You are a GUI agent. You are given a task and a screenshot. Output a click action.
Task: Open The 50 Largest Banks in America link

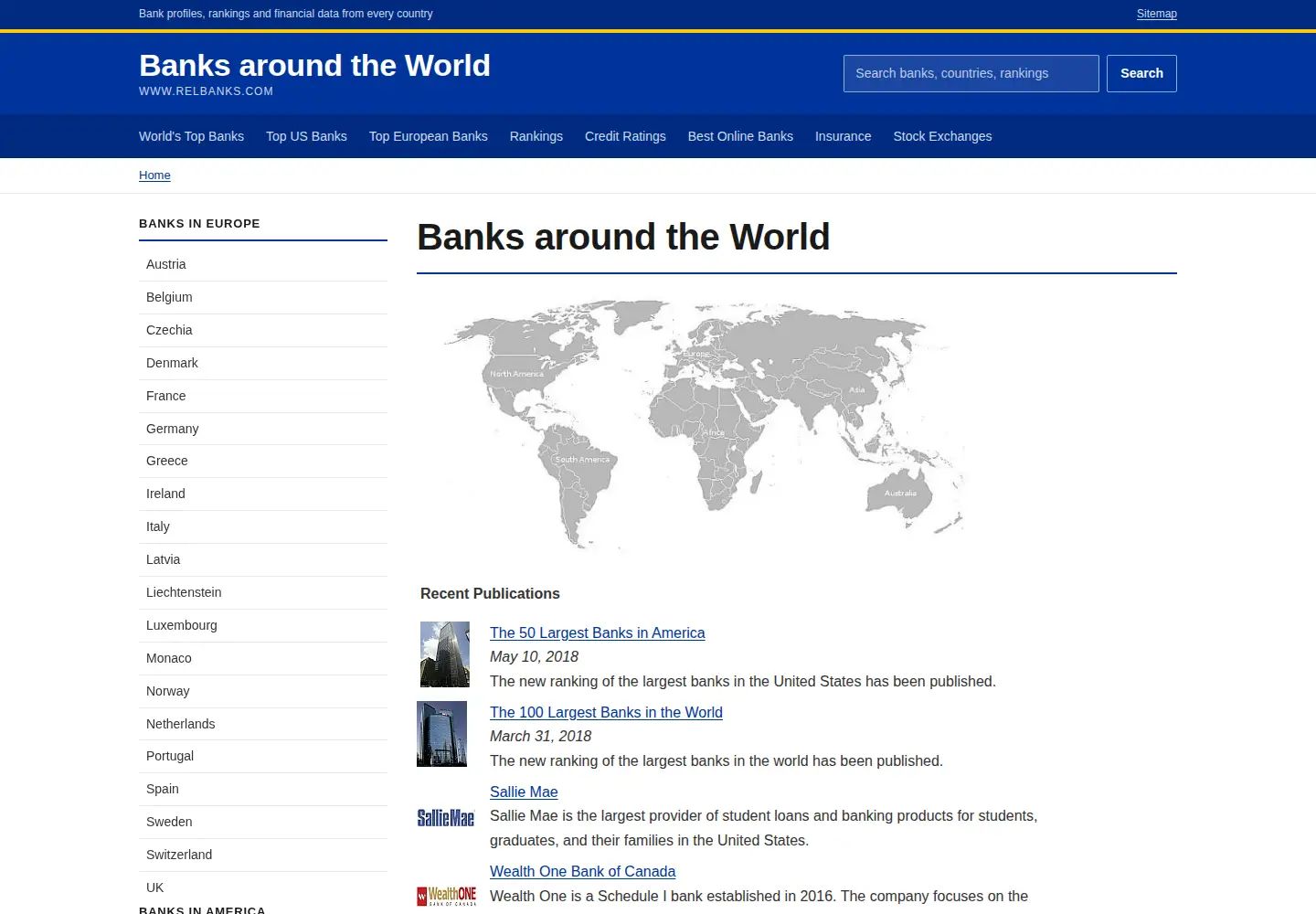[x=598, y=632]
